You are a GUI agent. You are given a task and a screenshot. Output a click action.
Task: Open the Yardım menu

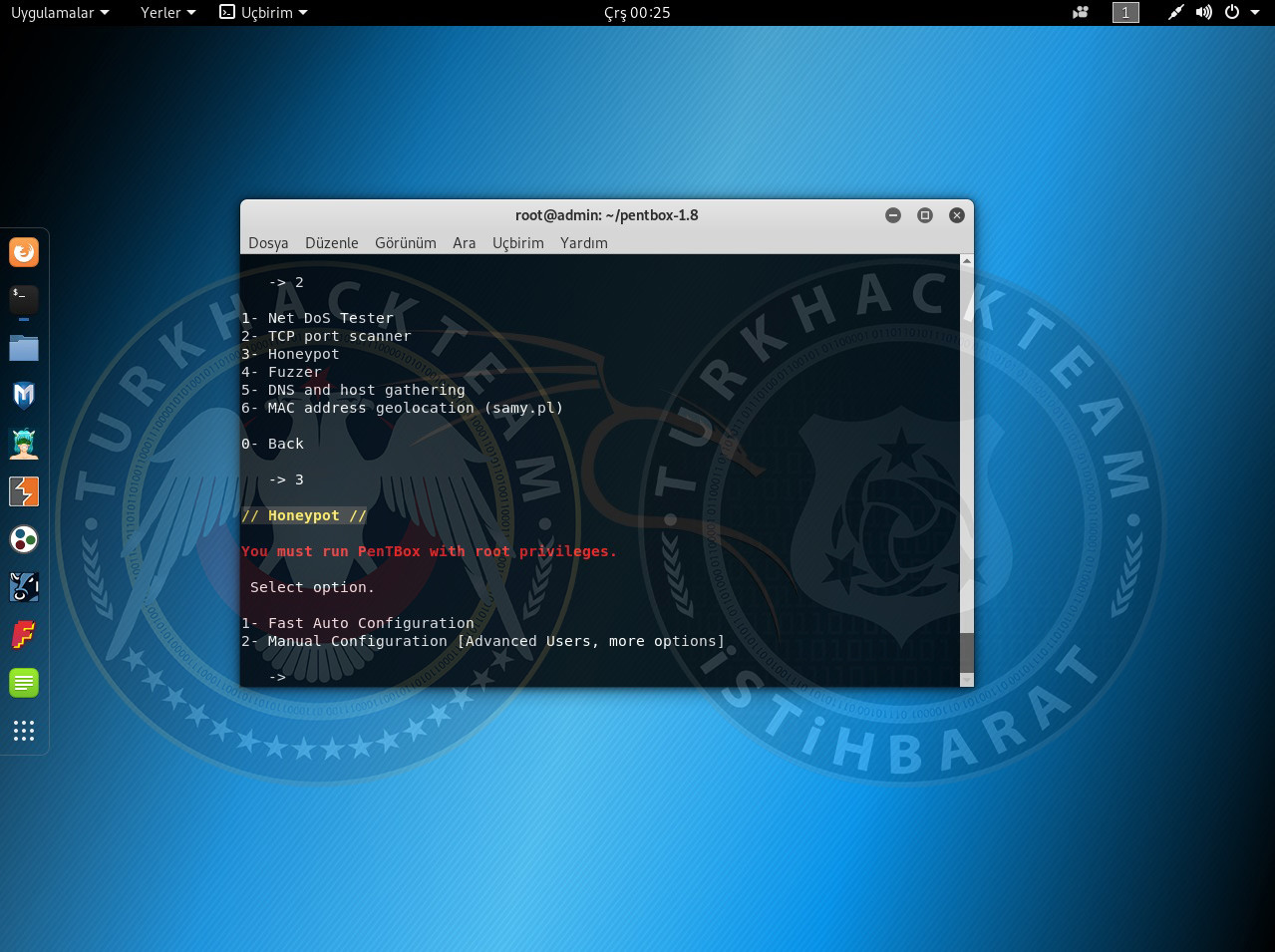584,243
